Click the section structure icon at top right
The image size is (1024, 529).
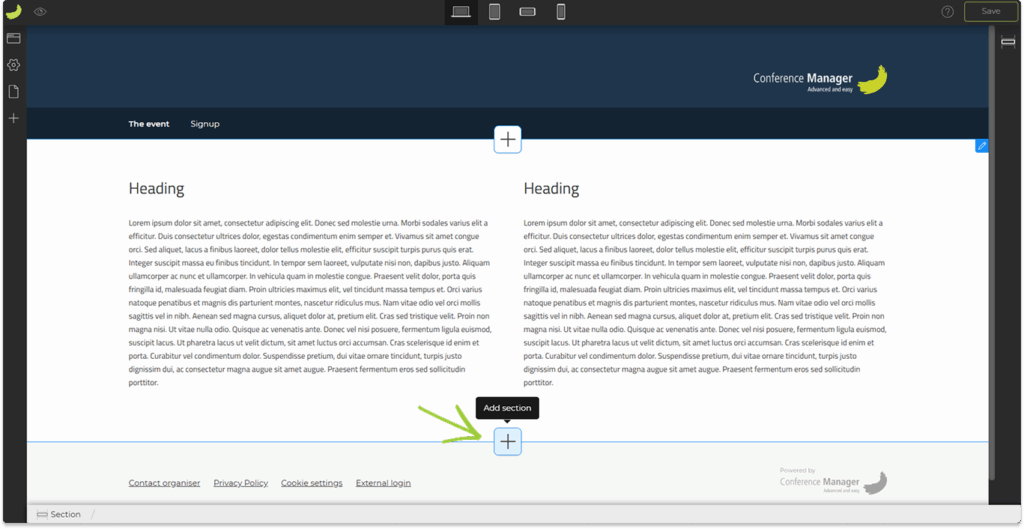[x=1008, y=41]
